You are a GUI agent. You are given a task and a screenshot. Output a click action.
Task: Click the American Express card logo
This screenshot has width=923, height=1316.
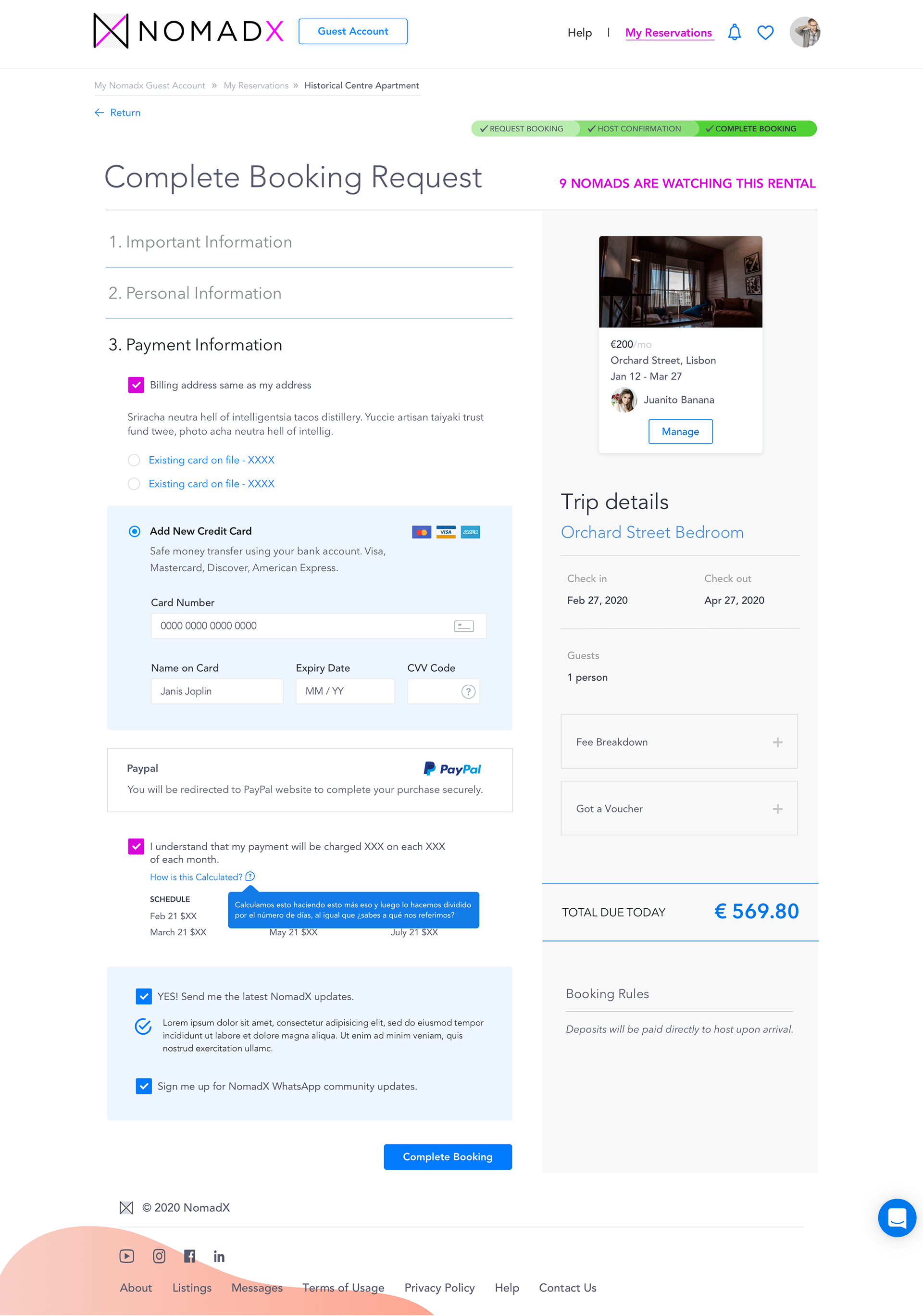pos(470,532)
